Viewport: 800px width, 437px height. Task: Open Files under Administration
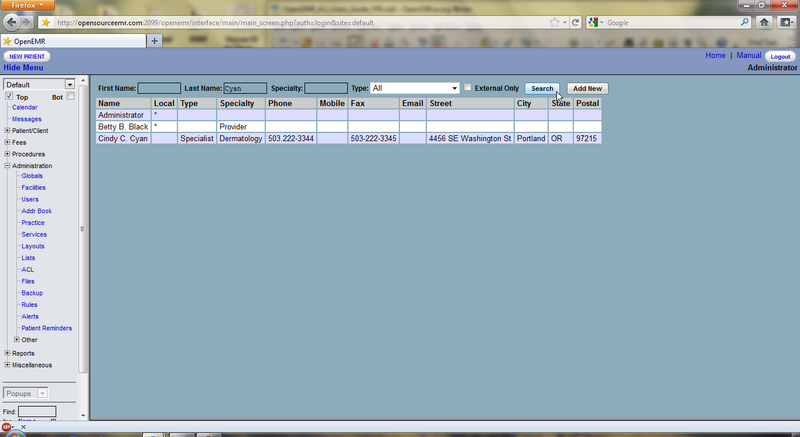28,281
